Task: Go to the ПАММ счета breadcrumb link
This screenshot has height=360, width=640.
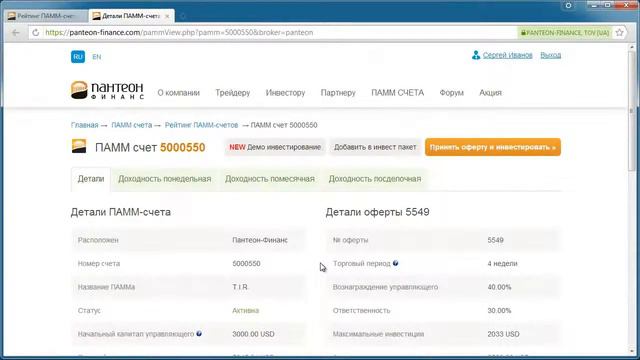Action: (131, 125)
